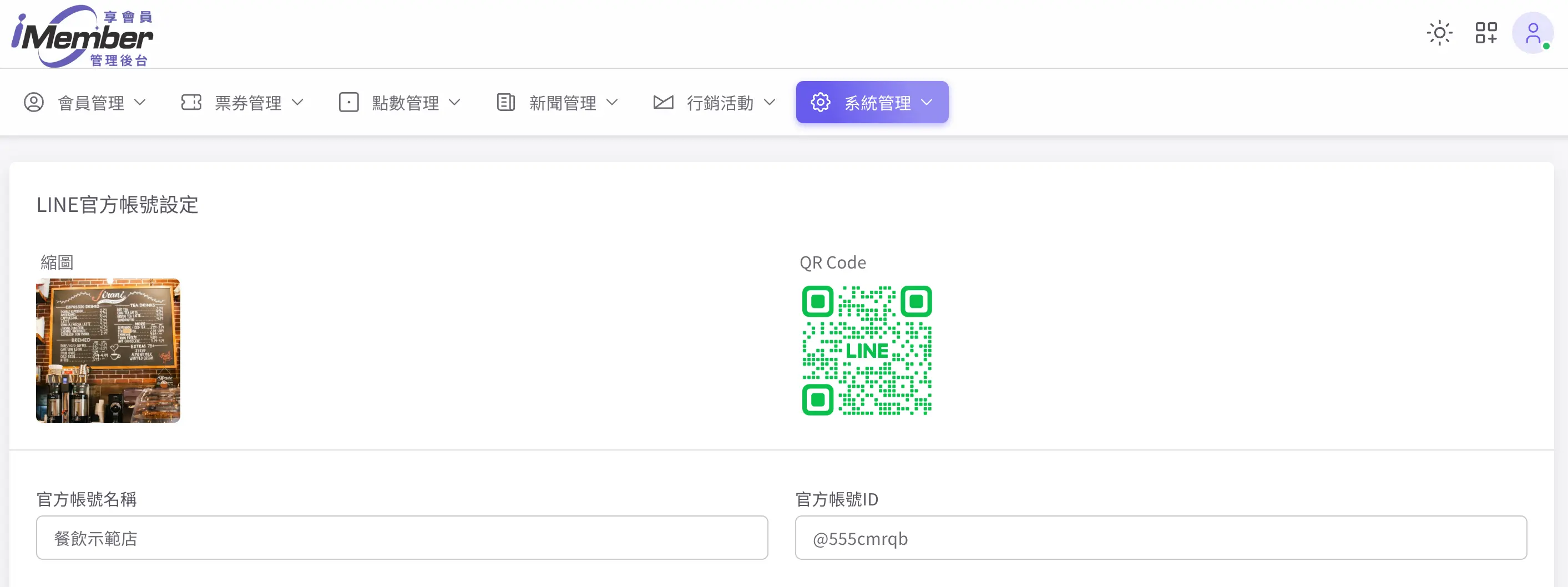Open the 系統管理 menu
The width and height of the screenshot is (1568, 587).
tap(877, 103)
